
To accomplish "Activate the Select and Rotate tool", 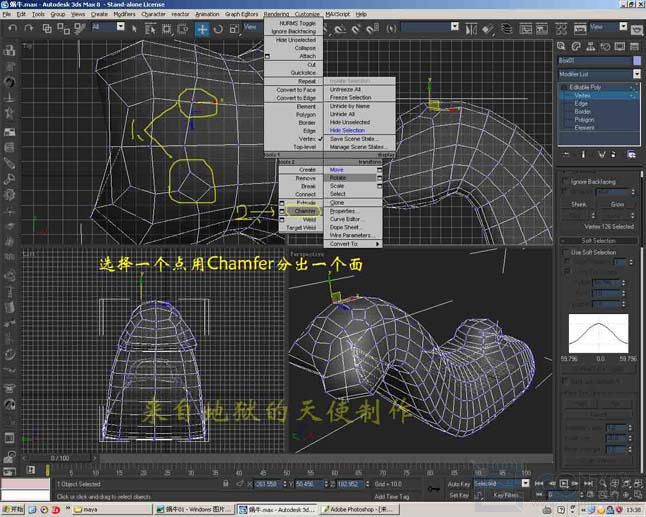I will point(218,29).
